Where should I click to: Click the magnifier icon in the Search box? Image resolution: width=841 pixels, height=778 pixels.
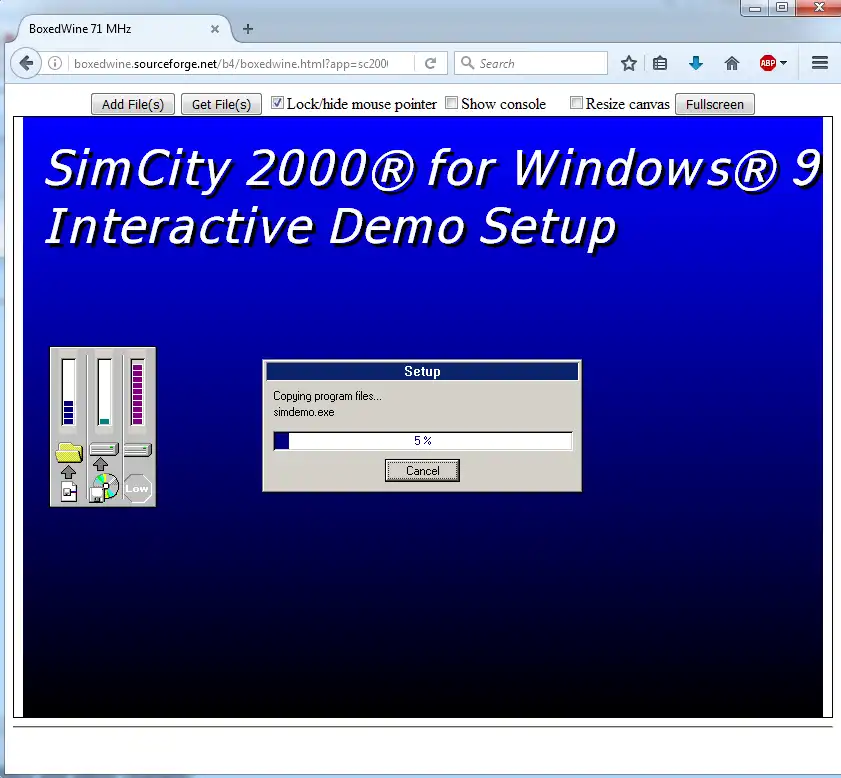click(467, 63)
